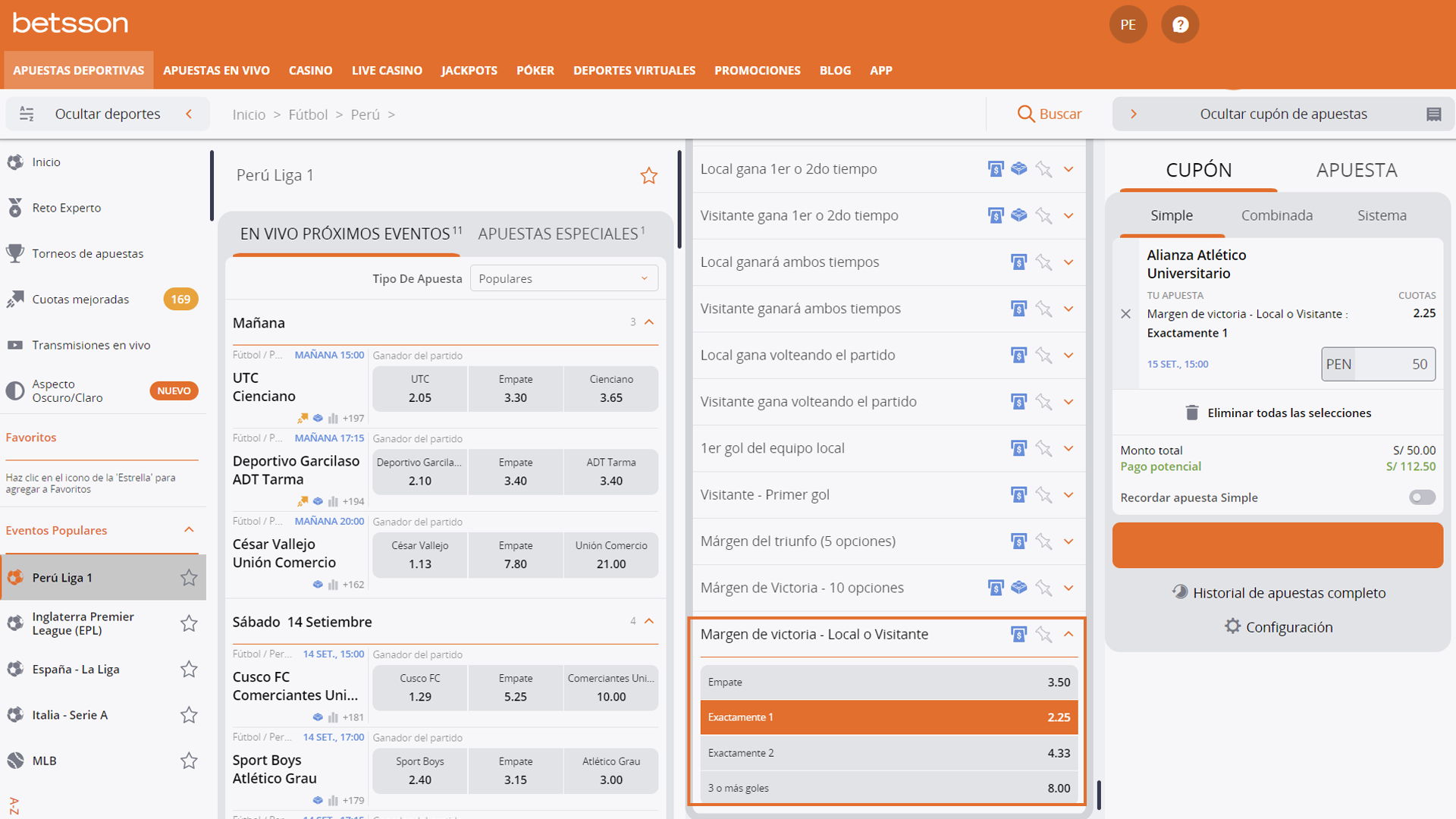Click the Transmisiones en vivo video icon

15,345
